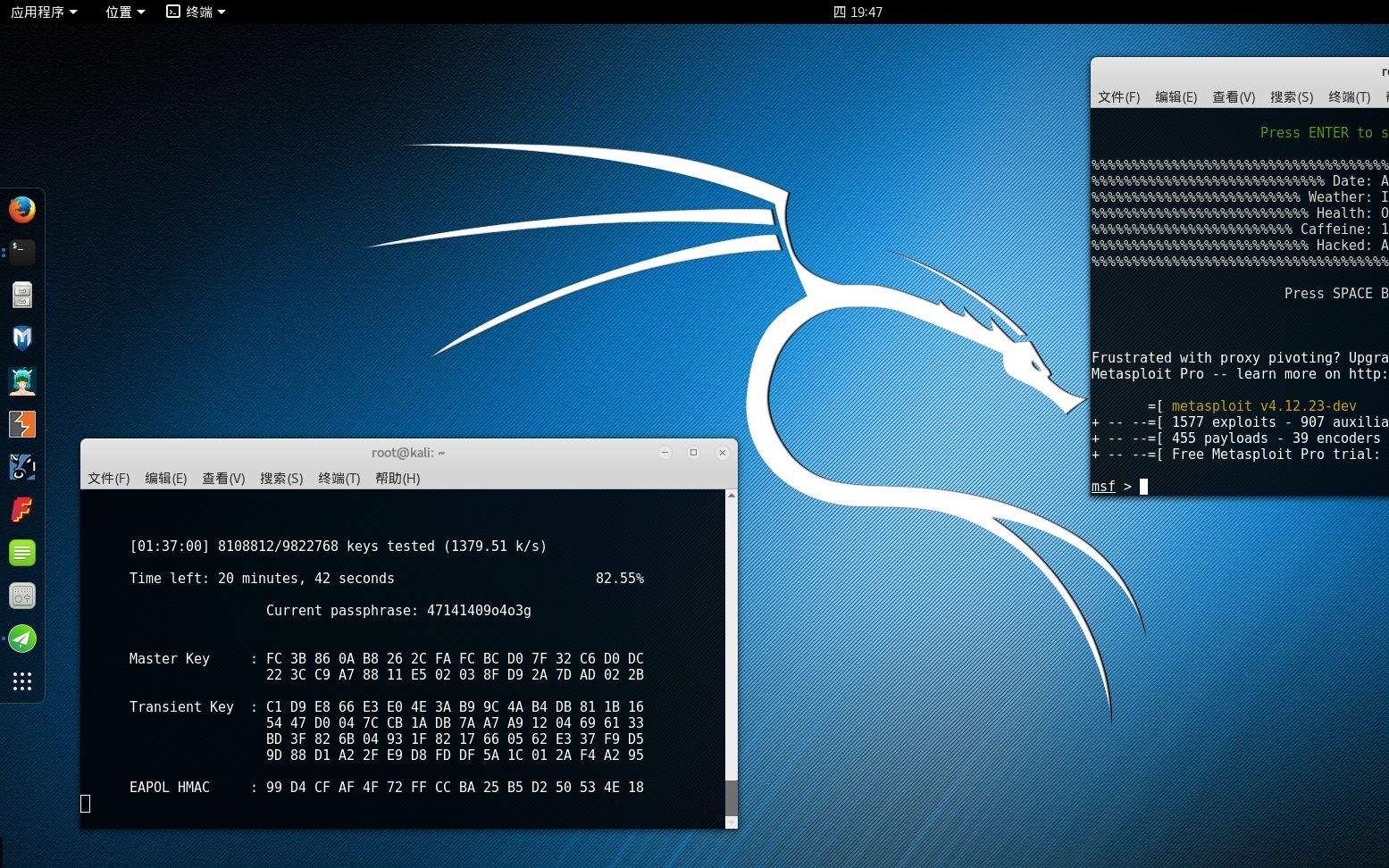Minimize the root@kali terminal window
This screenshot has height=868, width=1389.
pos(665,453)
